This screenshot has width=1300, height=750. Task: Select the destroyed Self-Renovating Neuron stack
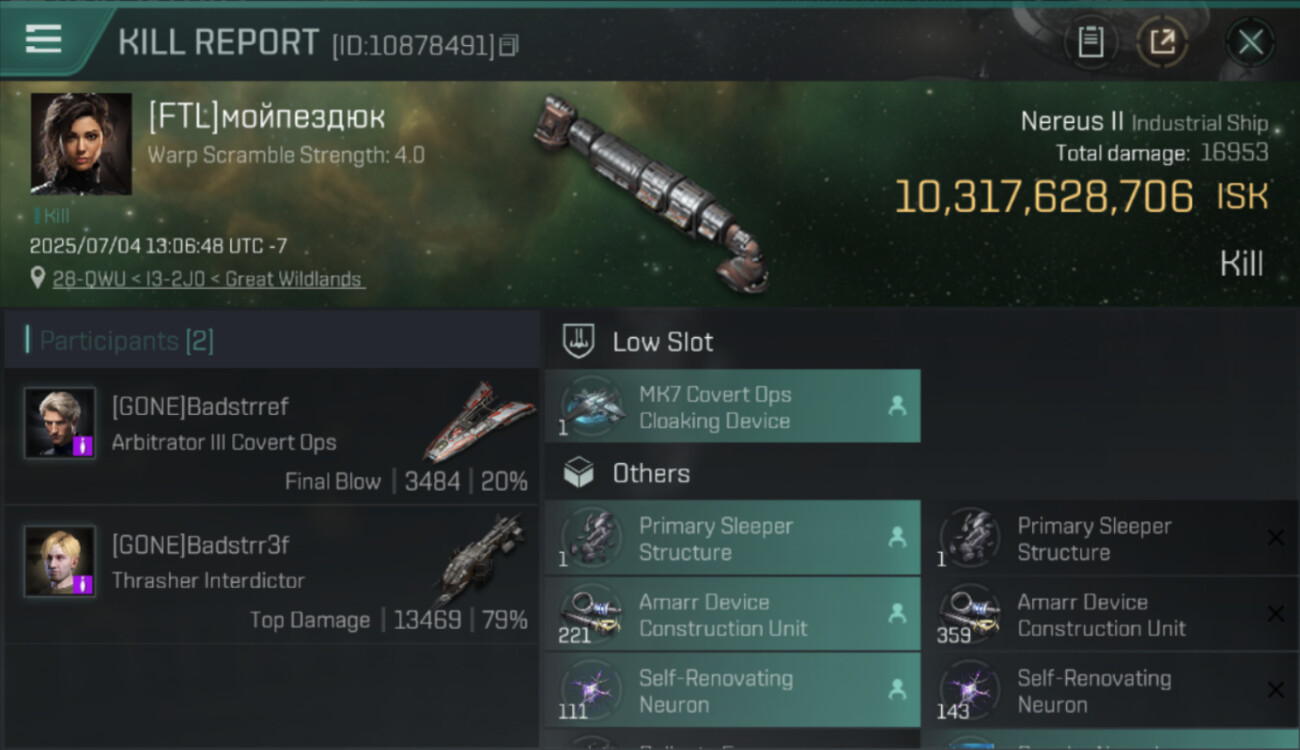click(x=1110, y=691)
